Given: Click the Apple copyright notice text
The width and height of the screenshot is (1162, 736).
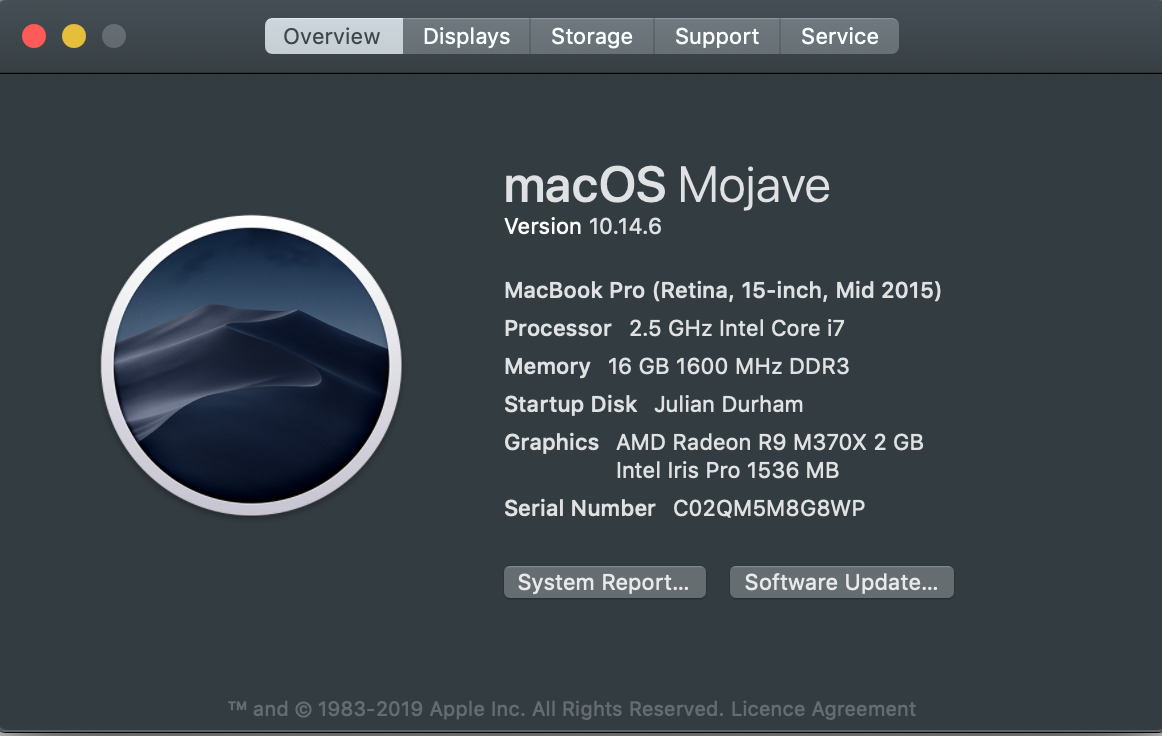Looking at the screenshot, I should point(476,709).
